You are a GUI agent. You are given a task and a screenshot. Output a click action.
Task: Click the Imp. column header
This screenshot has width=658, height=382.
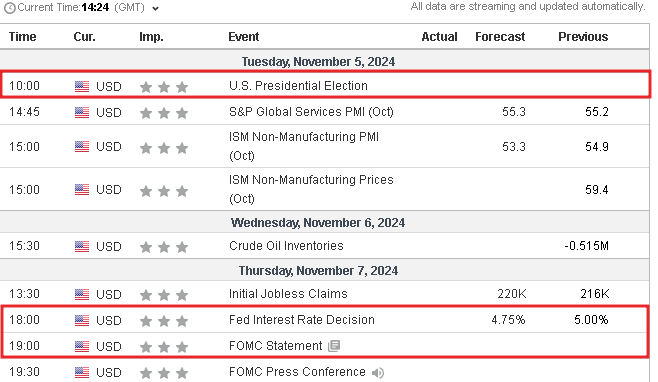point(151,37)
